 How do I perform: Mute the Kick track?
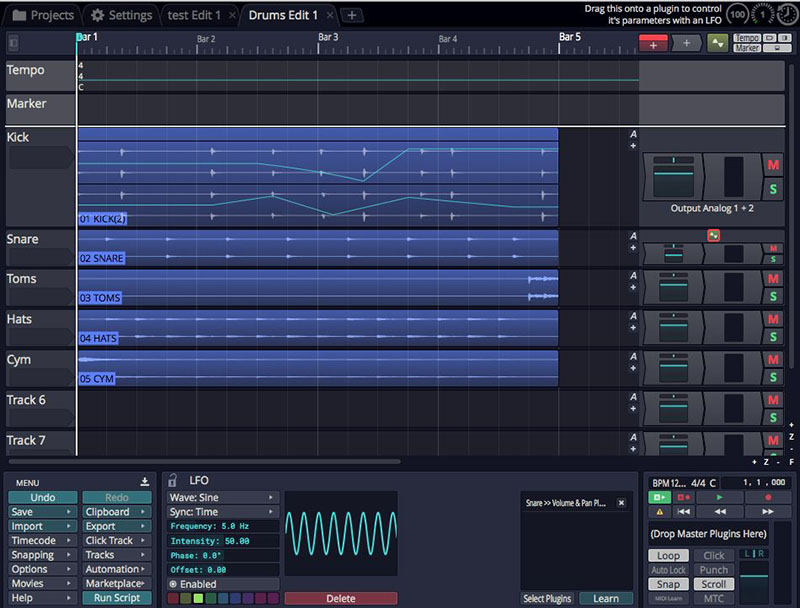[773, 165]
